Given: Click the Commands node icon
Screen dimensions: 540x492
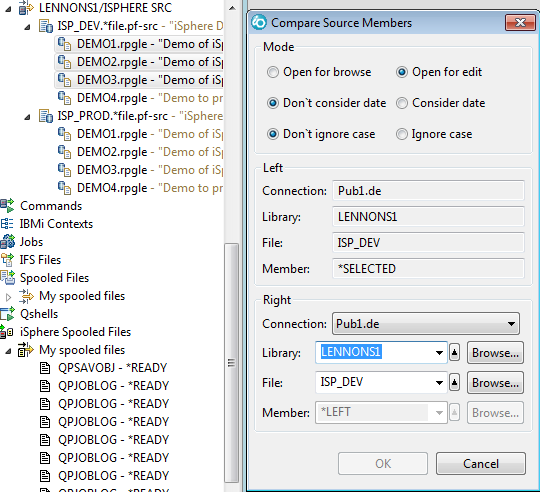Looking at the screenshot, I should coord(7,206).
